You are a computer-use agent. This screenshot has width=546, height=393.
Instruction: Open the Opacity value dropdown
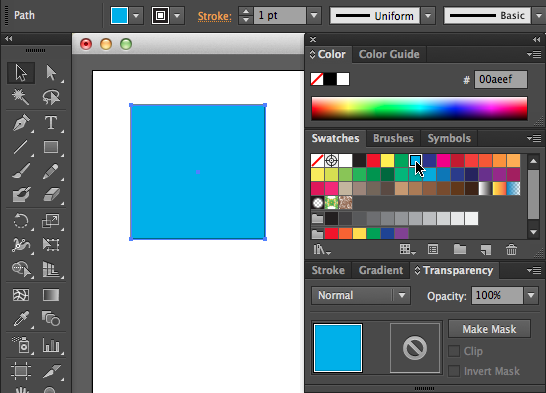coord(531,296)
